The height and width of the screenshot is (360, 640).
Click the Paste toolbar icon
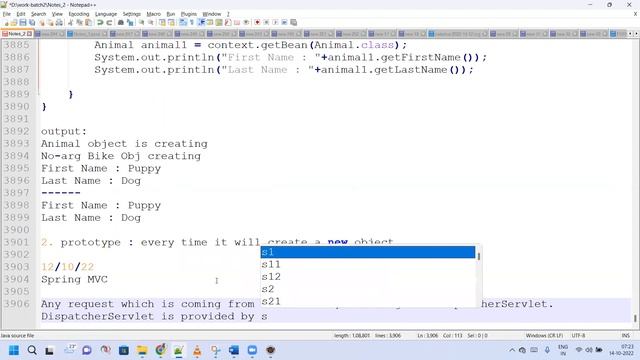click(88, 22)
